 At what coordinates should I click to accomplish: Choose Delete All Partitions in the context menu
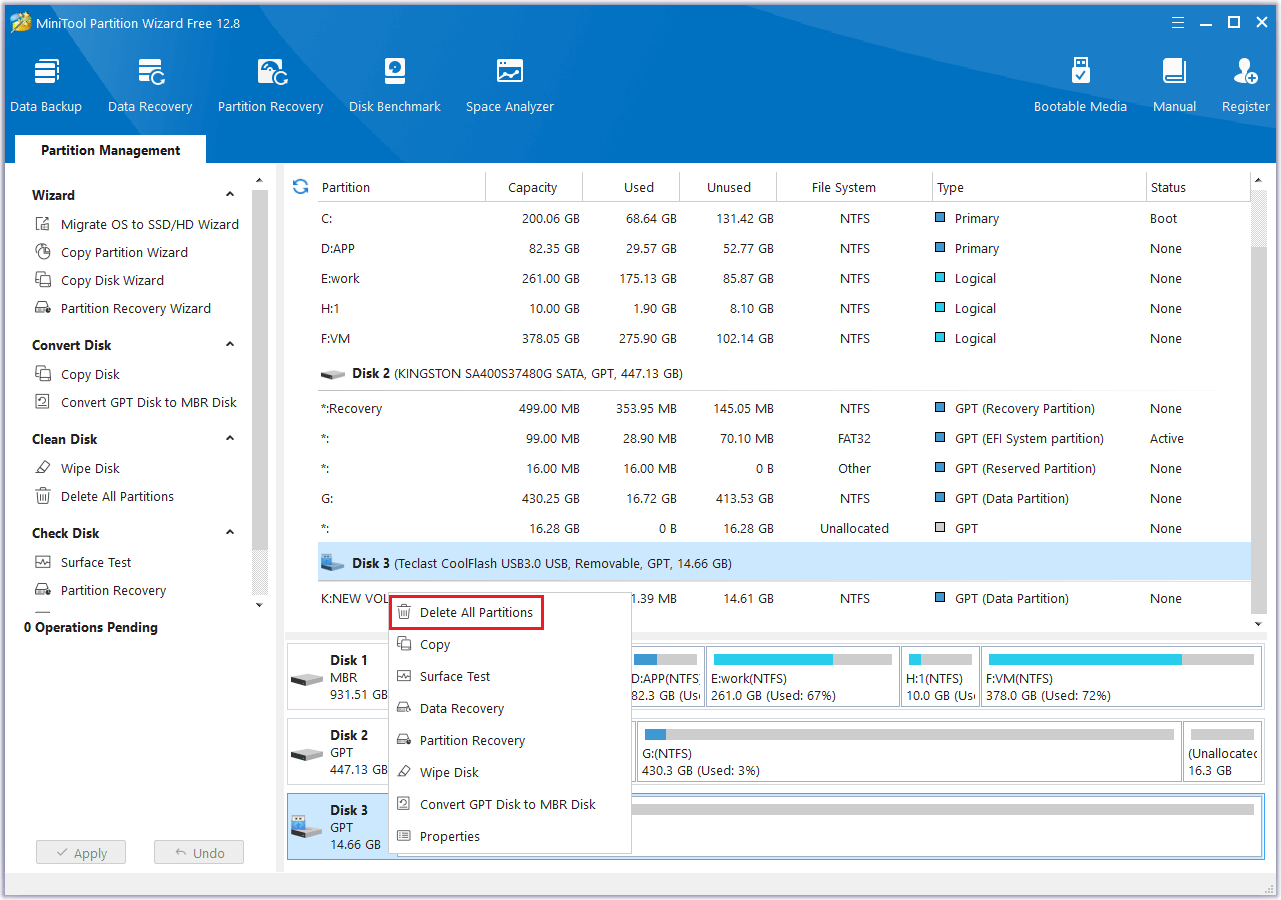click(x=467, y=612)
